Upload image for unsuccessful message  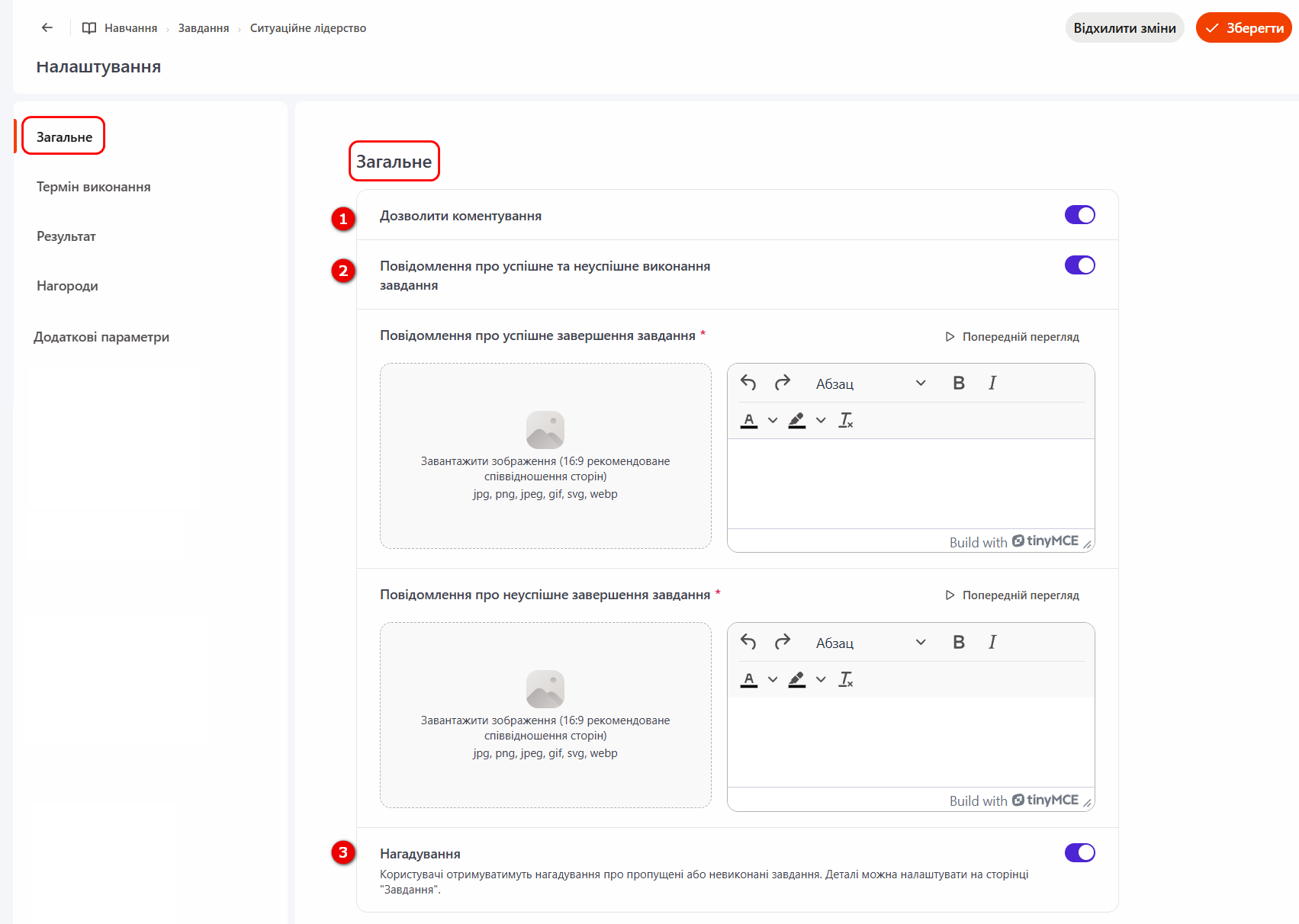[545, 715]
